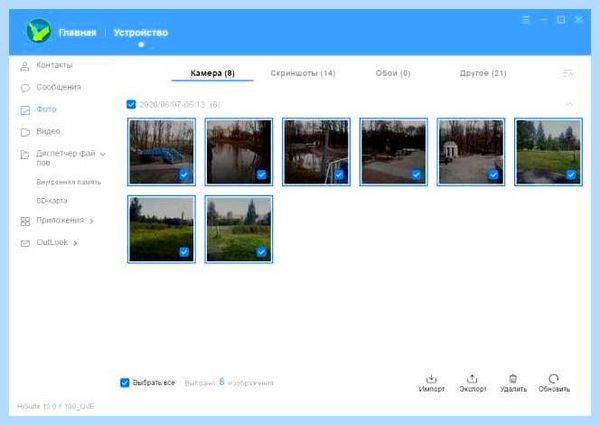This screenshot has height=425, width=600.
Task: Select Фото in sidebar
Action: tap(46, 109)
